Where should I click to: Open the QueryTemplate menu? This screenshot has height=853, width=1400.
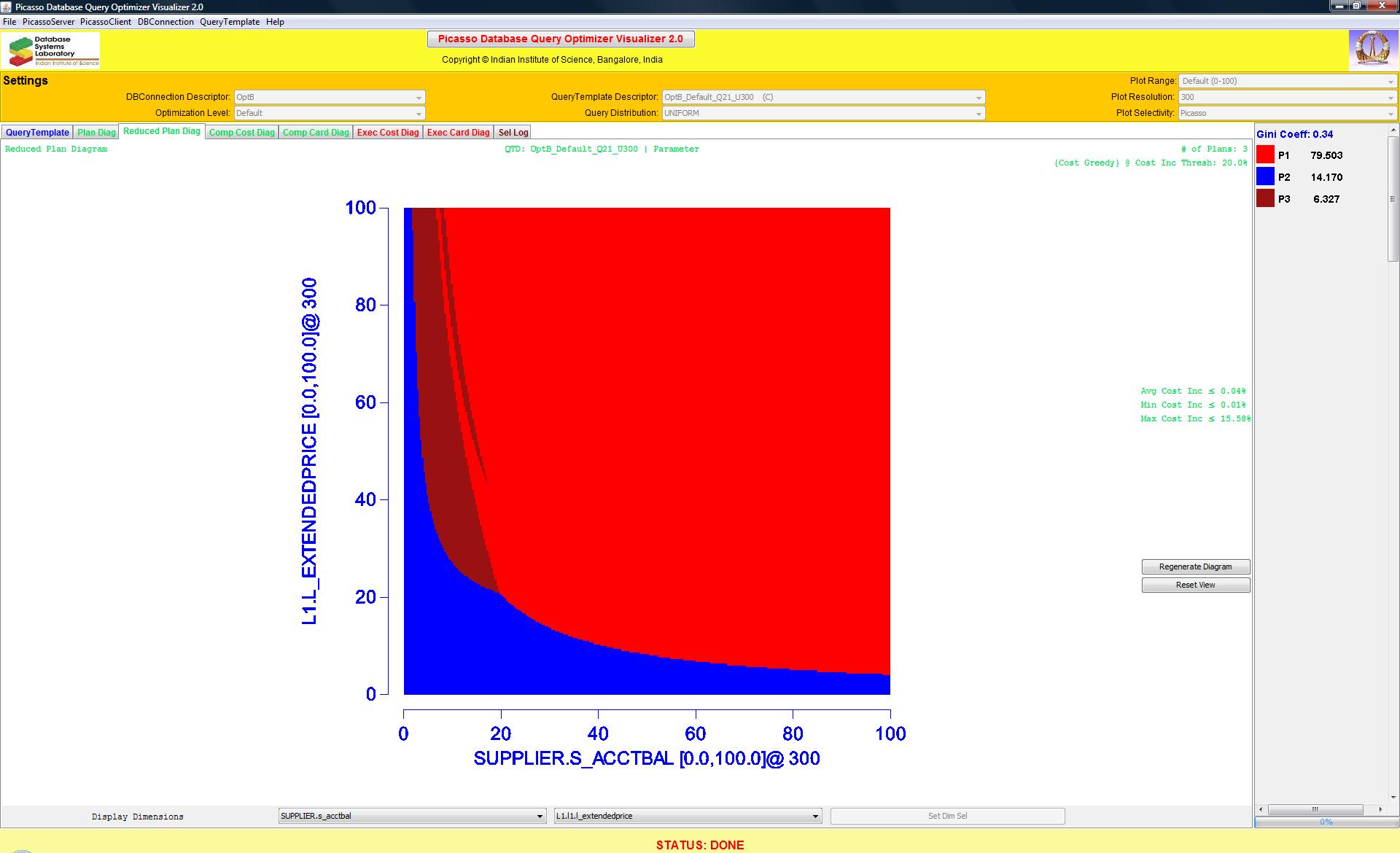(x=230, y=22)
